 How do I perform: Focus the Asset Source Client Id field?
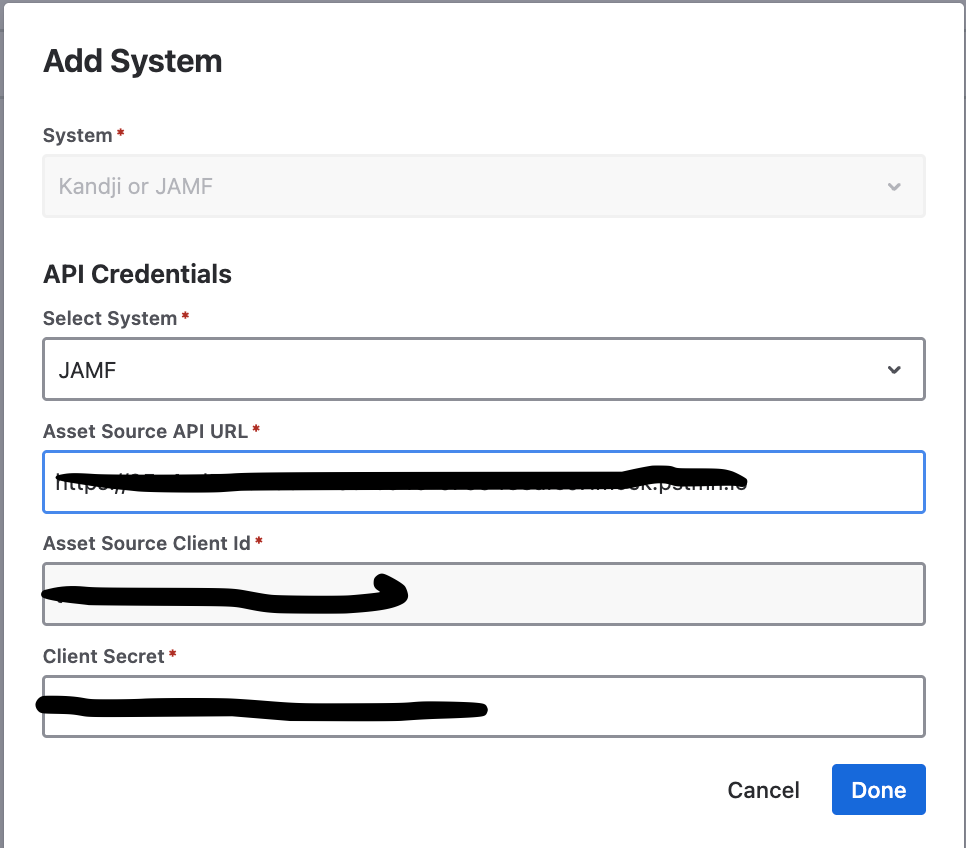[x=484, y=594]
